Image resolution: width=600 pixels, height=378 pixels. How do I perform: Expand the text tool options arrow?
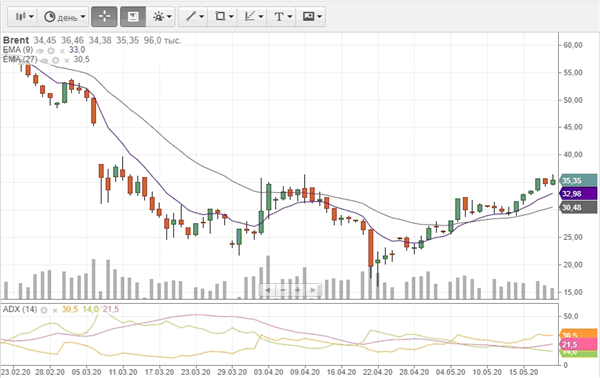click(x=290, y=17)
